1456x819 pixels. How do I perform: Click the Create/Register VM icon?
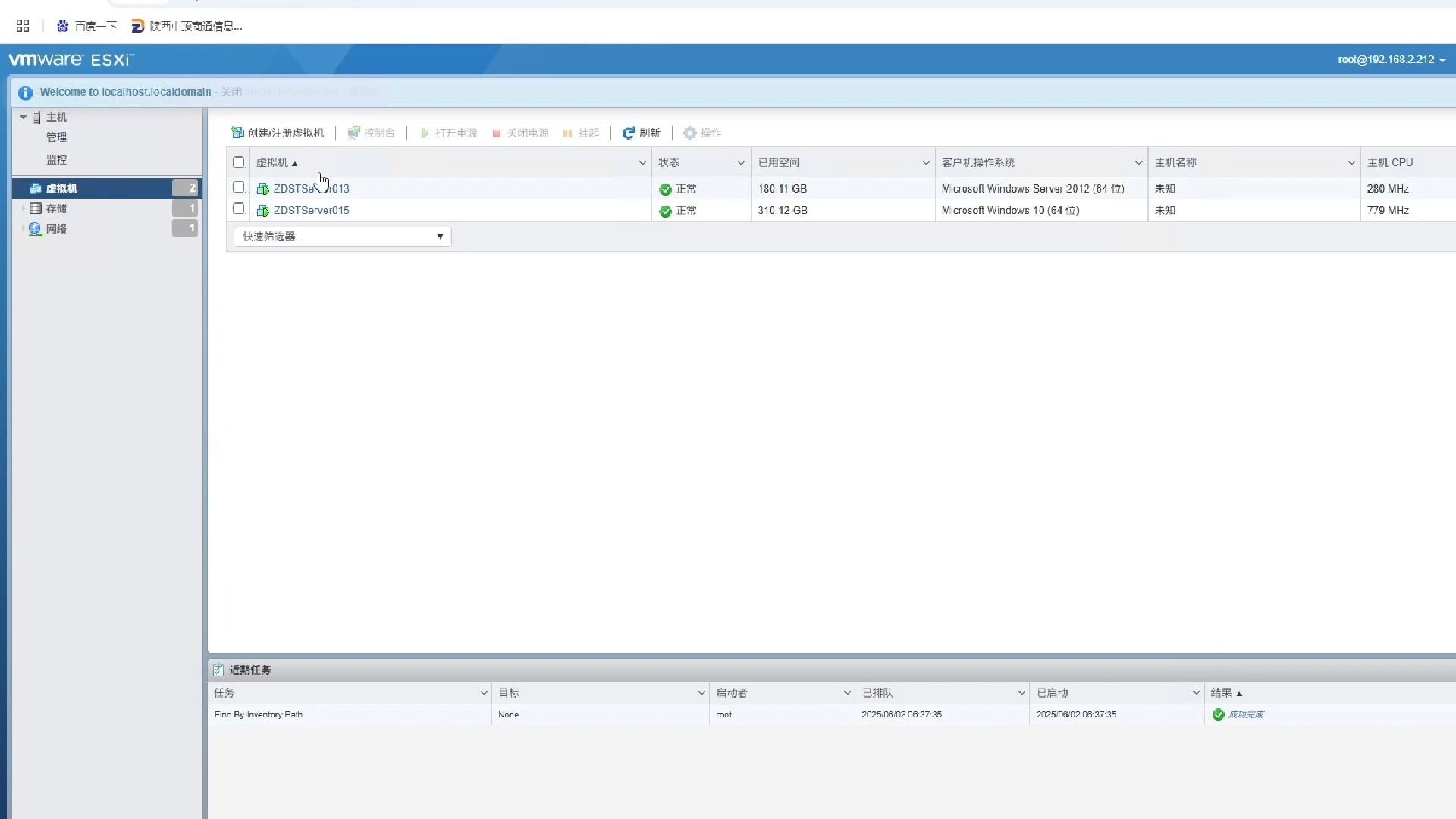[237, 133]
